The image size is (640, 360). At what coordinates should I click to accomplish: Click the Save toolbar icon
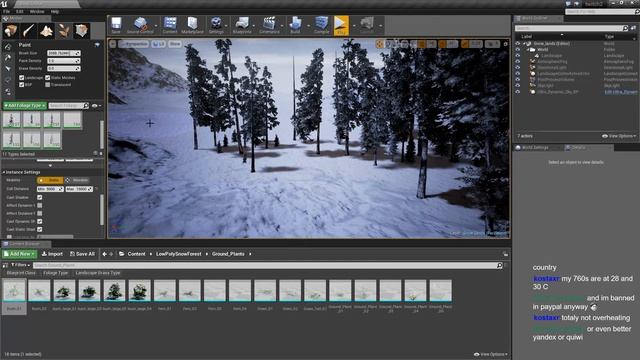[x=116, y=25]
